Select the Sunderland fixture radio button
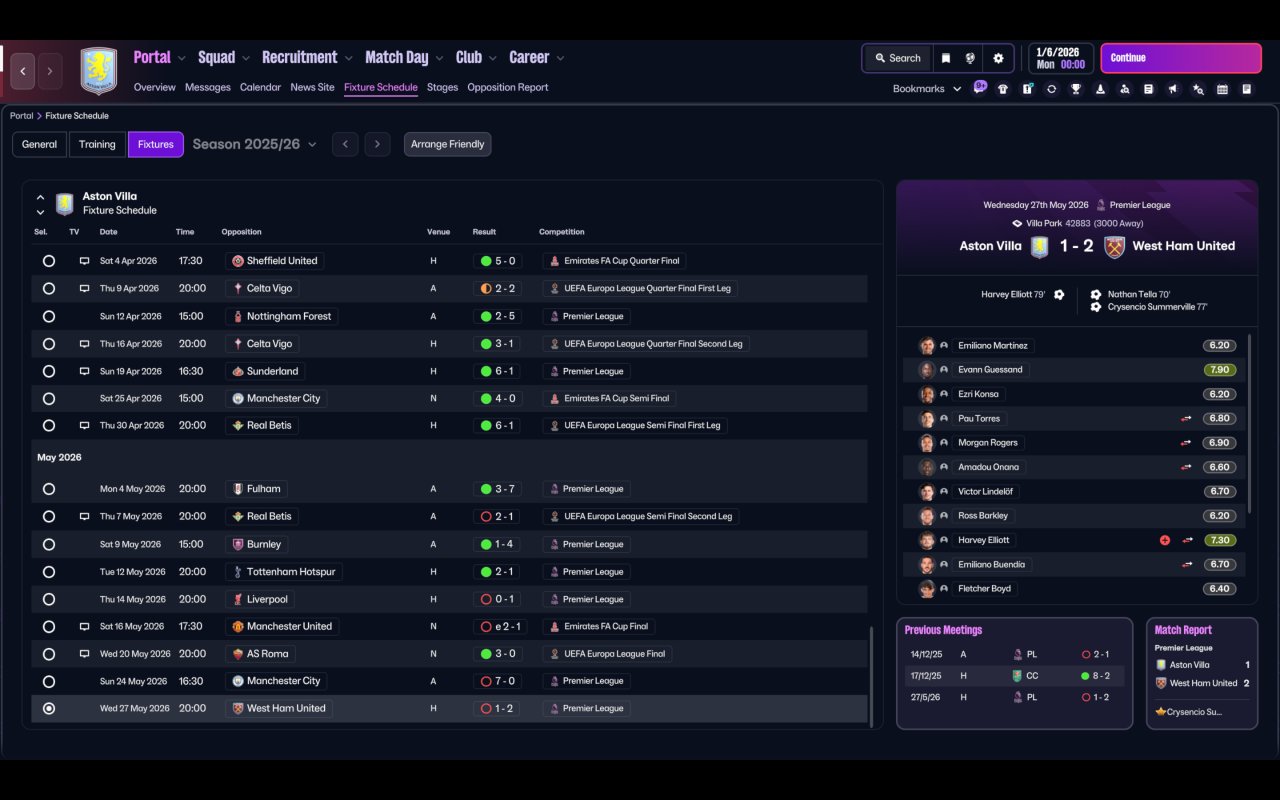 coord(49,371)
